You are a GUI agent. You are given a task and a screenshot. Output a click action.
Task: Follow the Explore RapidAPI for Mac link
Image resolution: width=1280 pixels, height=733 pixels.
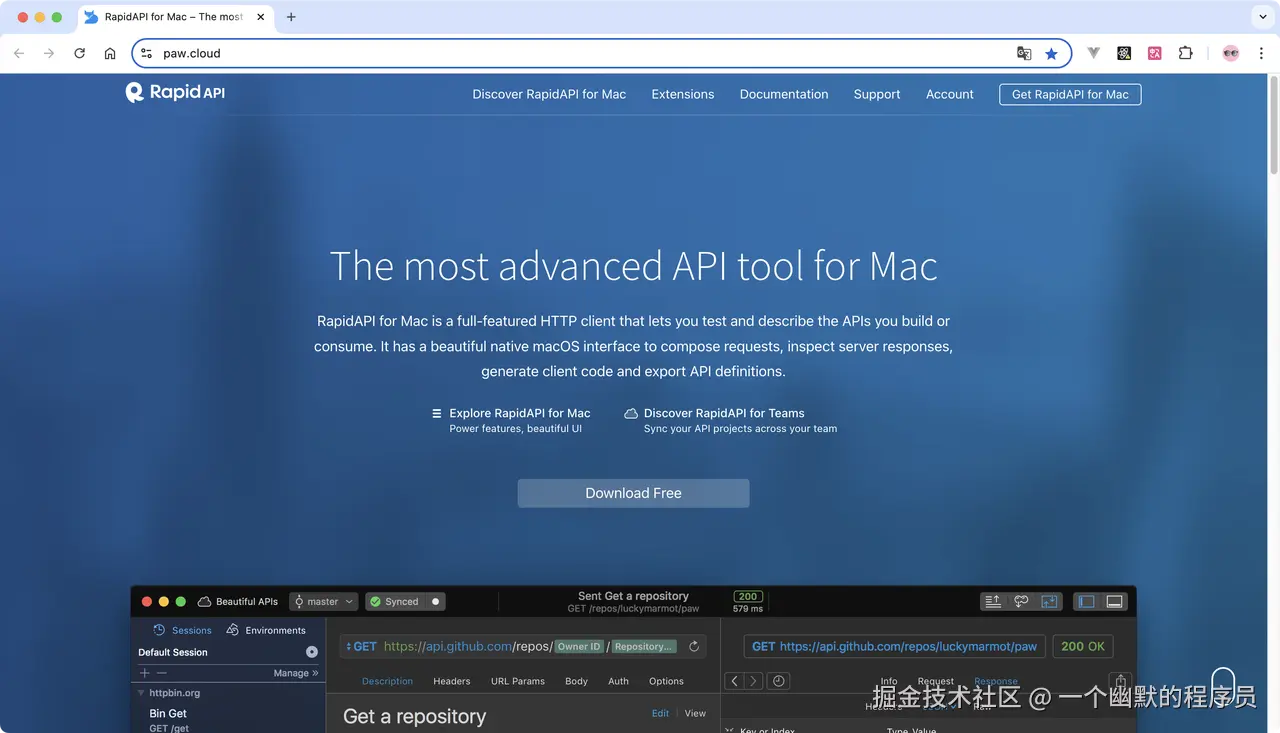pos(520,413)
